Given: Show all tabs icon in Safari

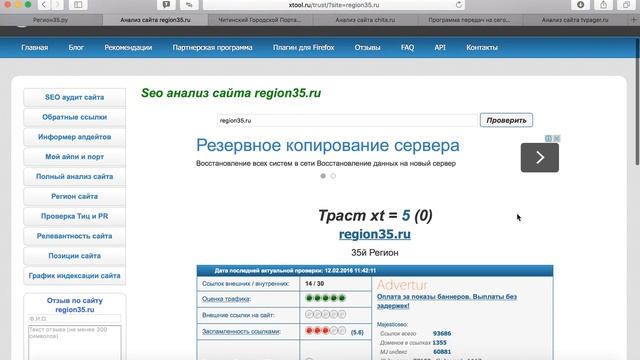Looking at the screenshot, I should coord(626,5).
